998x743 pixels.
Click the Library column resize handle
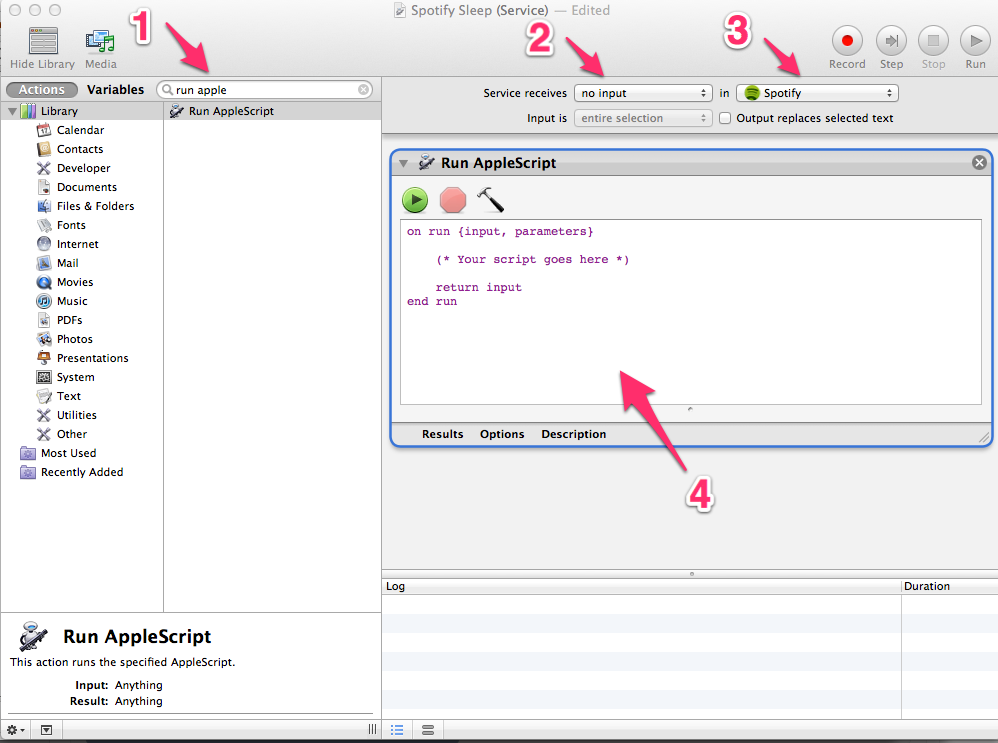click(x=372, y=730)
